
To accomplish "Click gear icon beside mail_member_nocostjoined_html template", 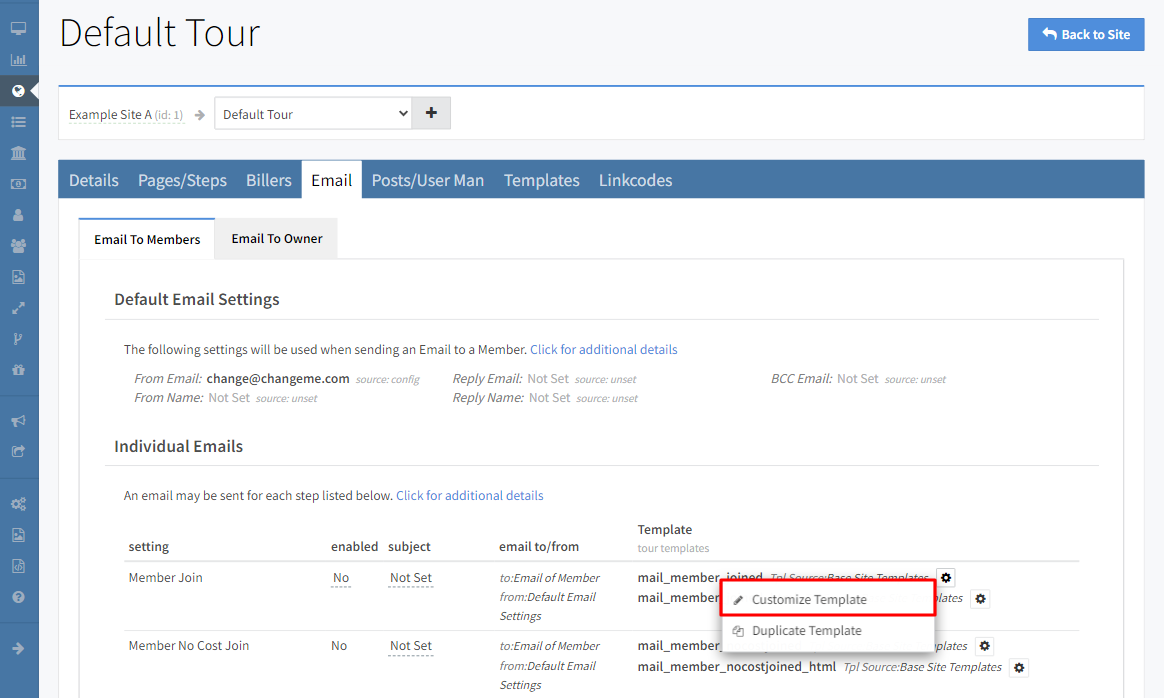I will tap(1018, 667).
